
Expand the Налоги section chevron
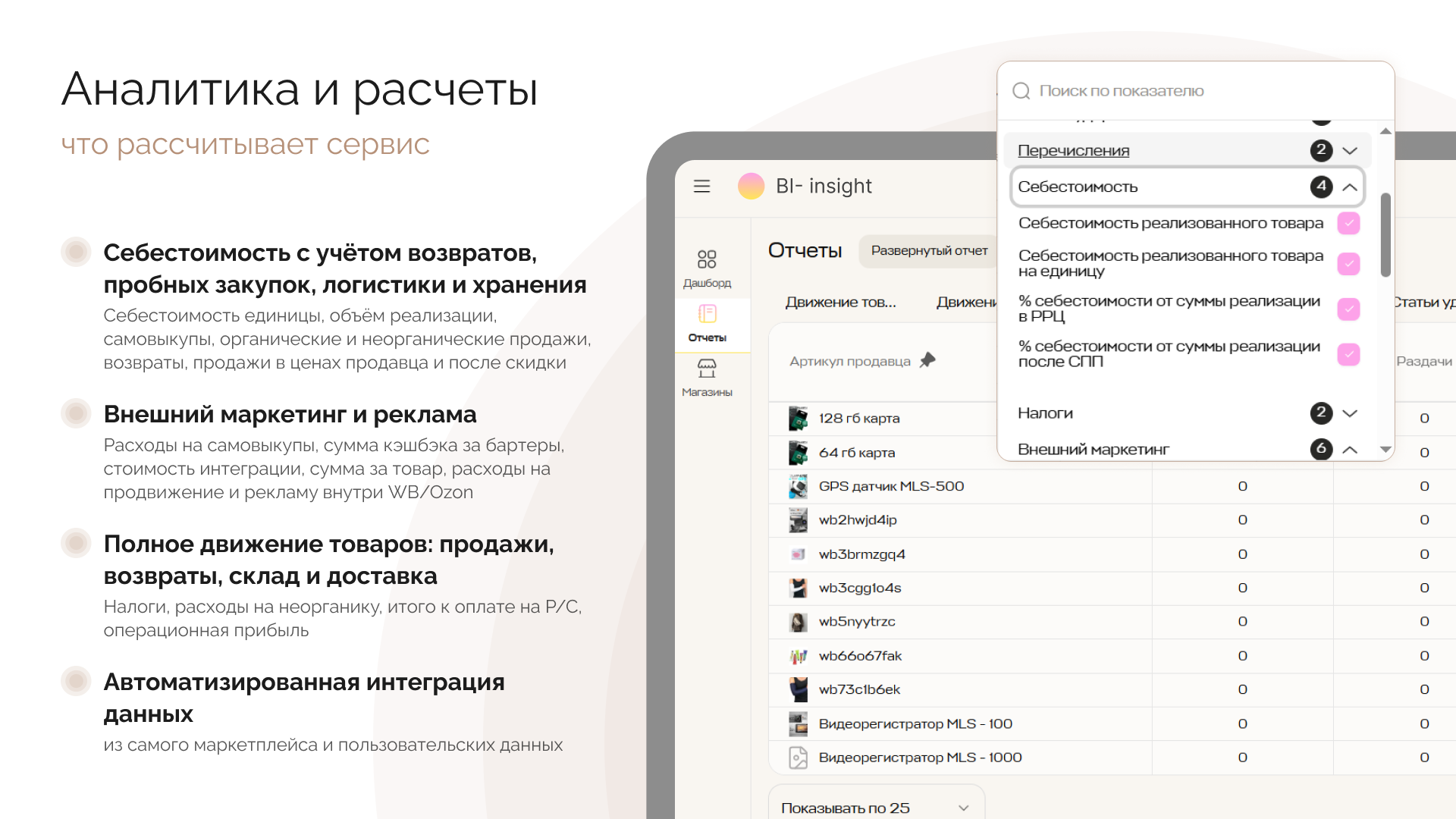coord(1350,413)
